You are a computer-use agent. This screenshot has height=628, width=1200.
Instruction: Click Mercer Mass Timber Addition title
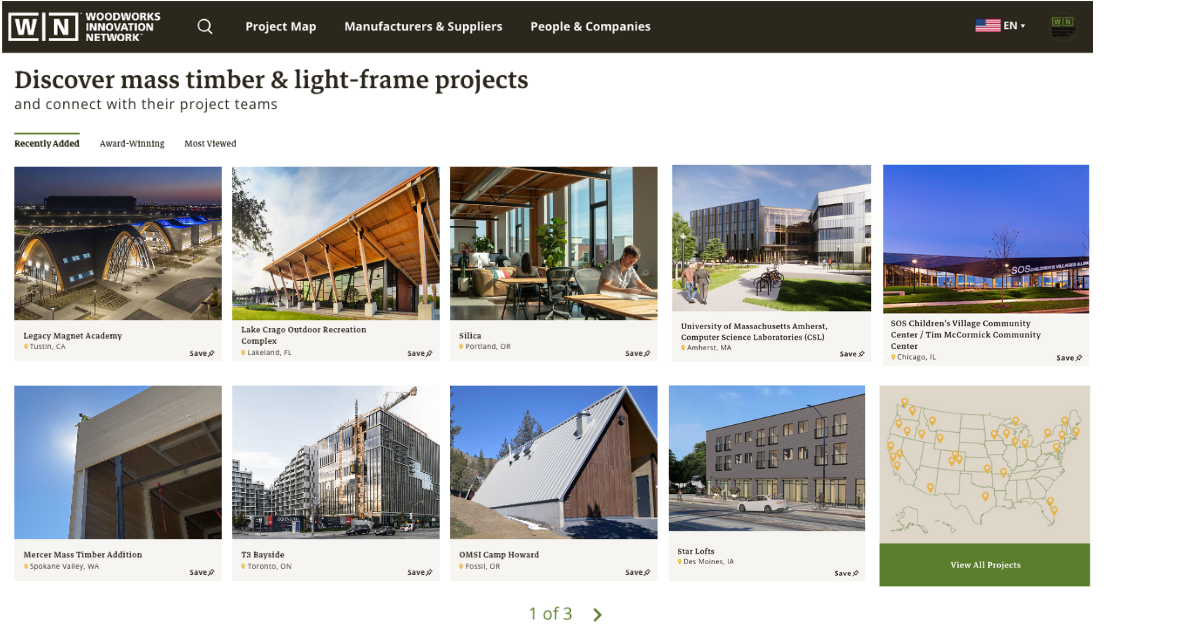(83, 555)
